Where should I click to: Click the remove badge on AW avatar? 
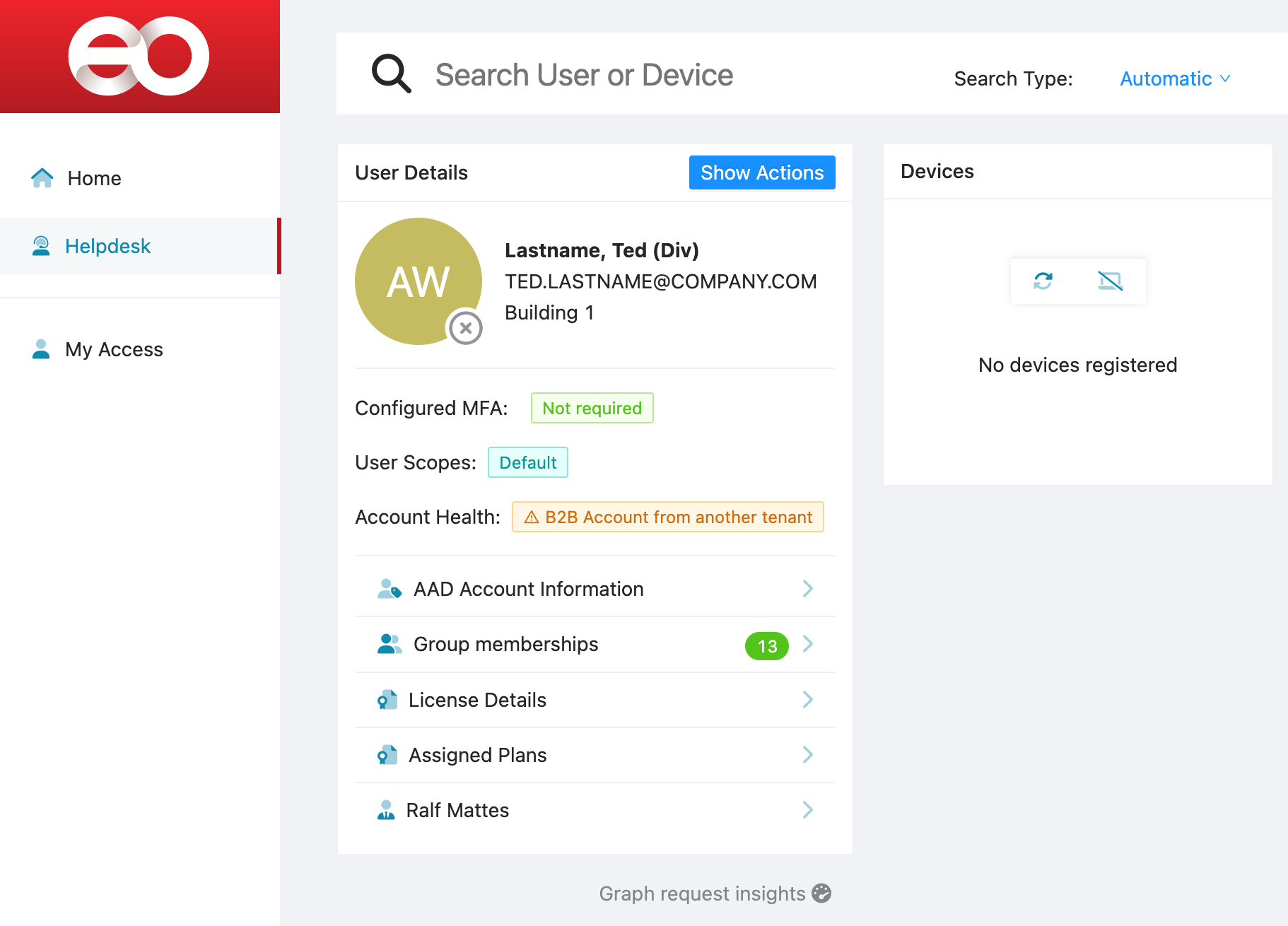click(466, 328)
